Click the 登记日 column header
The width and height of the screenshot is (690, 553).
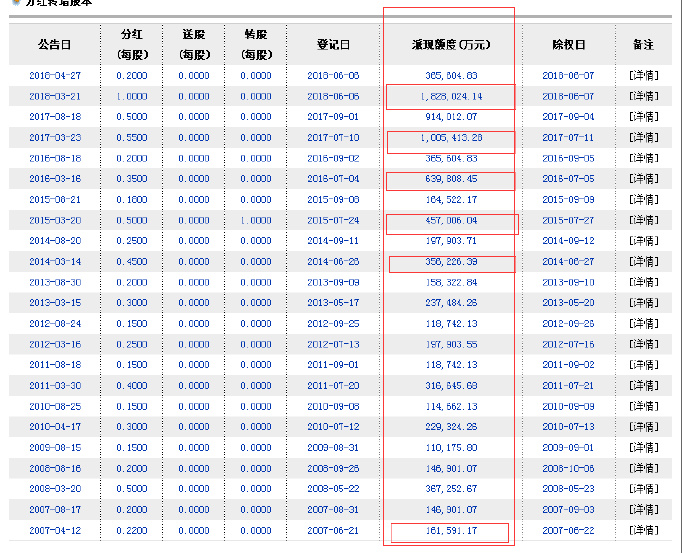point(333,44)
